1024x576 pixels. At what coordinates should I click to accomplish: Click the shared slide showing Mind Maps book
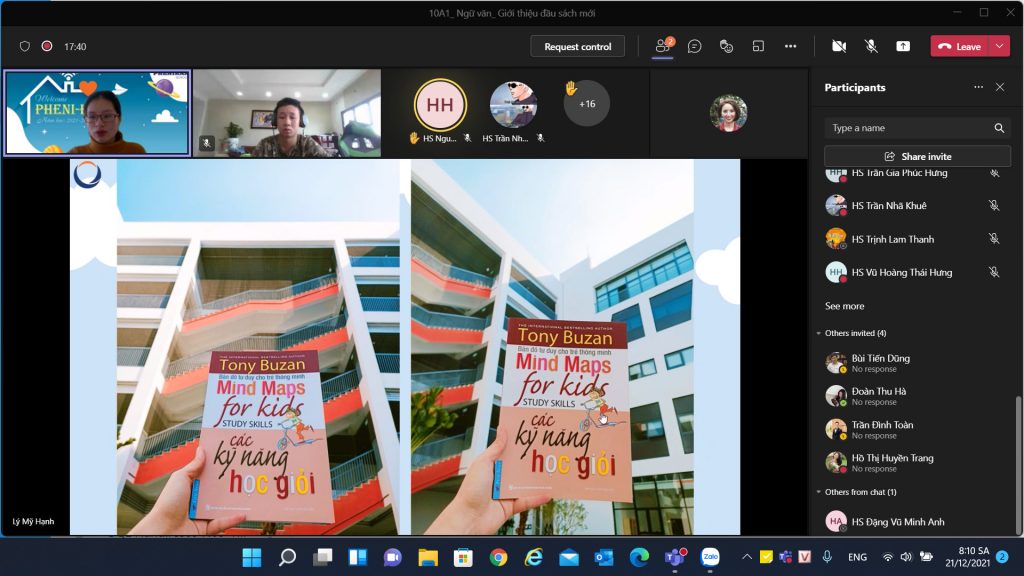tap(405, 347)
